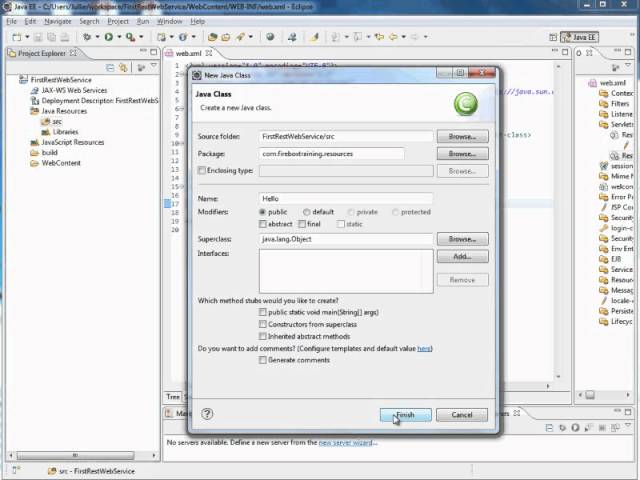Viewport: 640px width, 480px height.
Task: Open the Run toolbar dropdown arrow
Action: 119,37
